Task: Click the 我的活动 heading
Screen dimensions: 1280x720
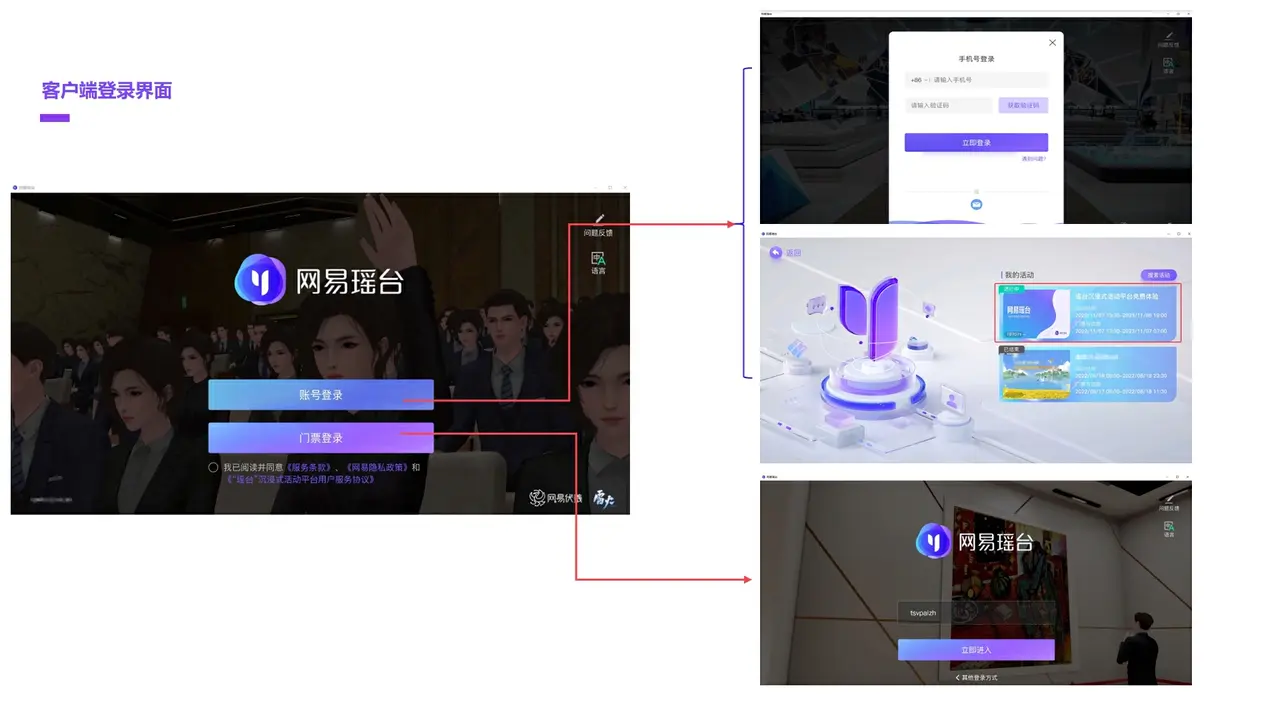Action: tap(1019, 275)
